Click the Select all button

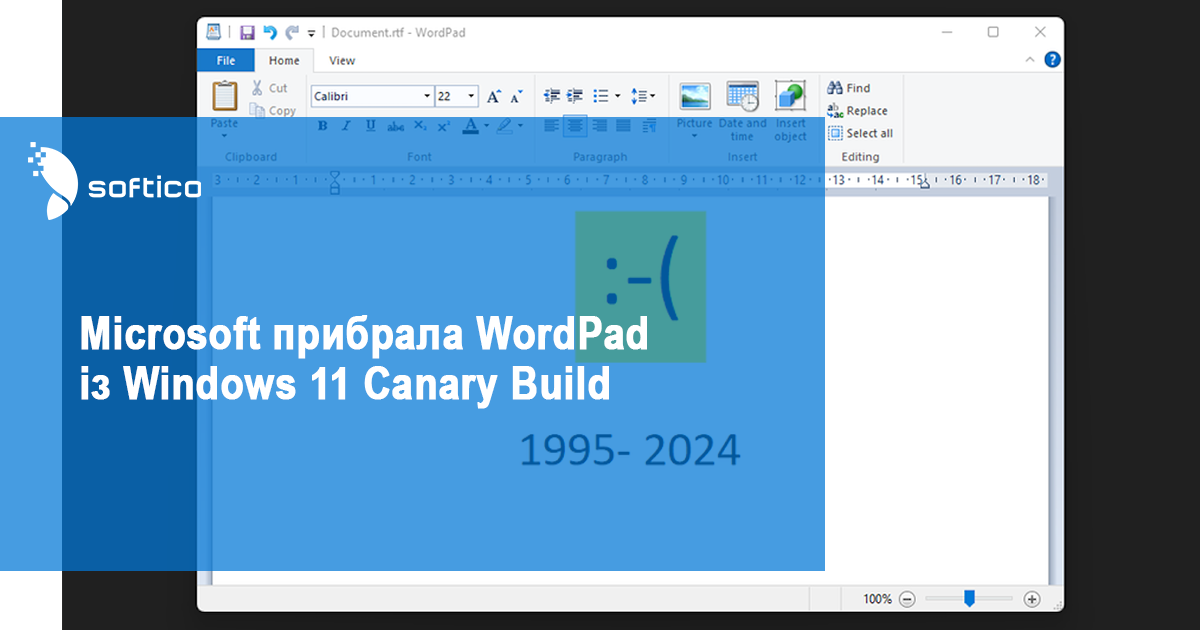pyautogui.click(x=860, y=133)
